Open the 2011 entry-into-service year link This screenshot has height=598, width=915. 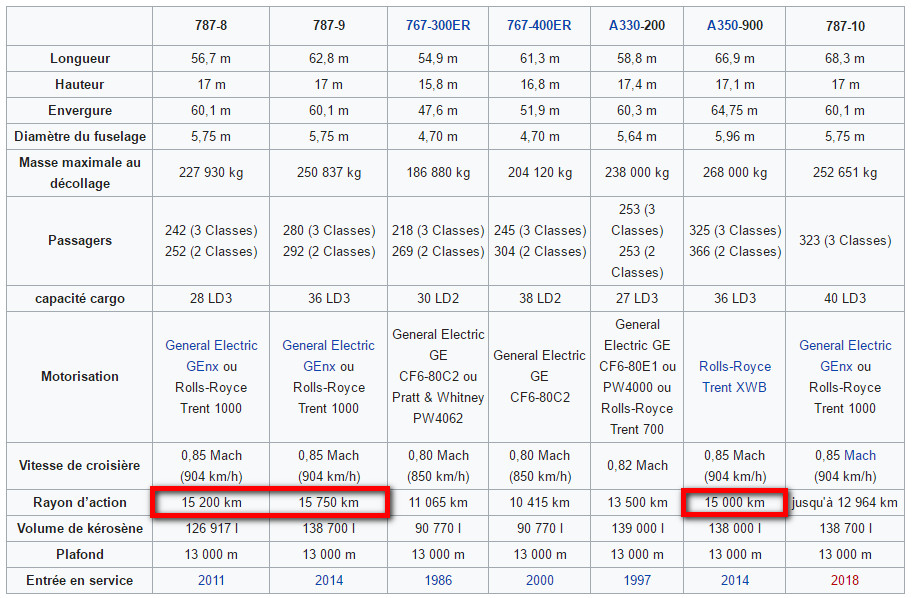pos(211,580)
